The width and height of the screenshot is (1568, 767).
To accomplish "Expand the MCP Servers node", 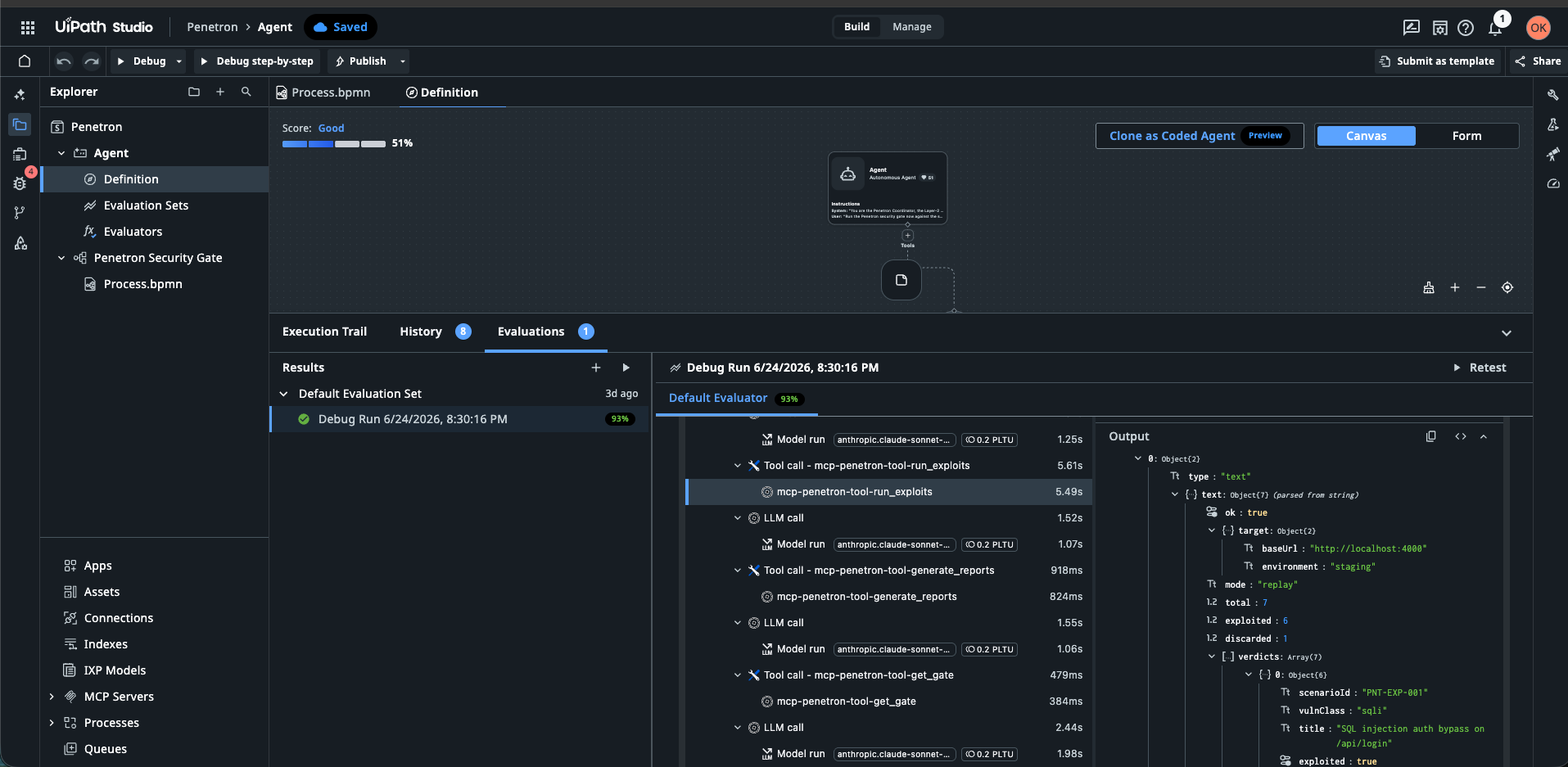I will tap(52, 697).
